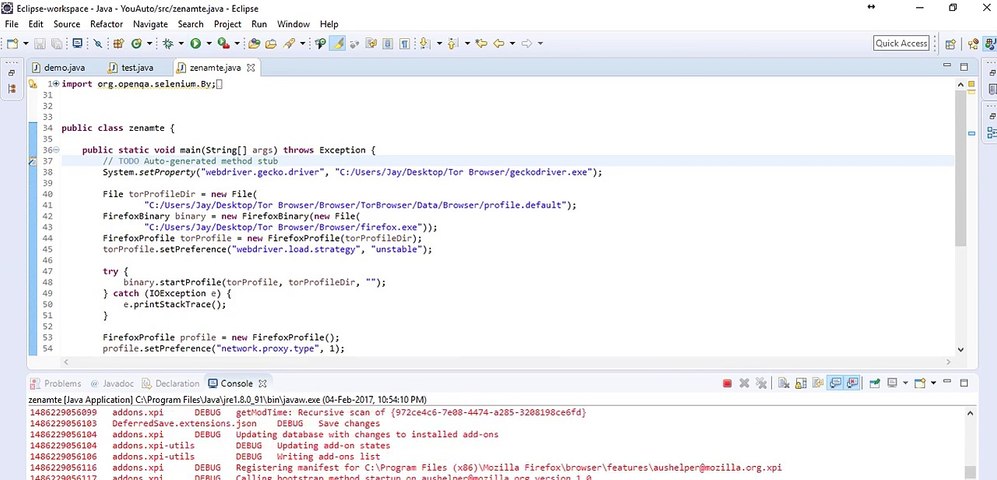Click the Save icon in toolbar

39,43
